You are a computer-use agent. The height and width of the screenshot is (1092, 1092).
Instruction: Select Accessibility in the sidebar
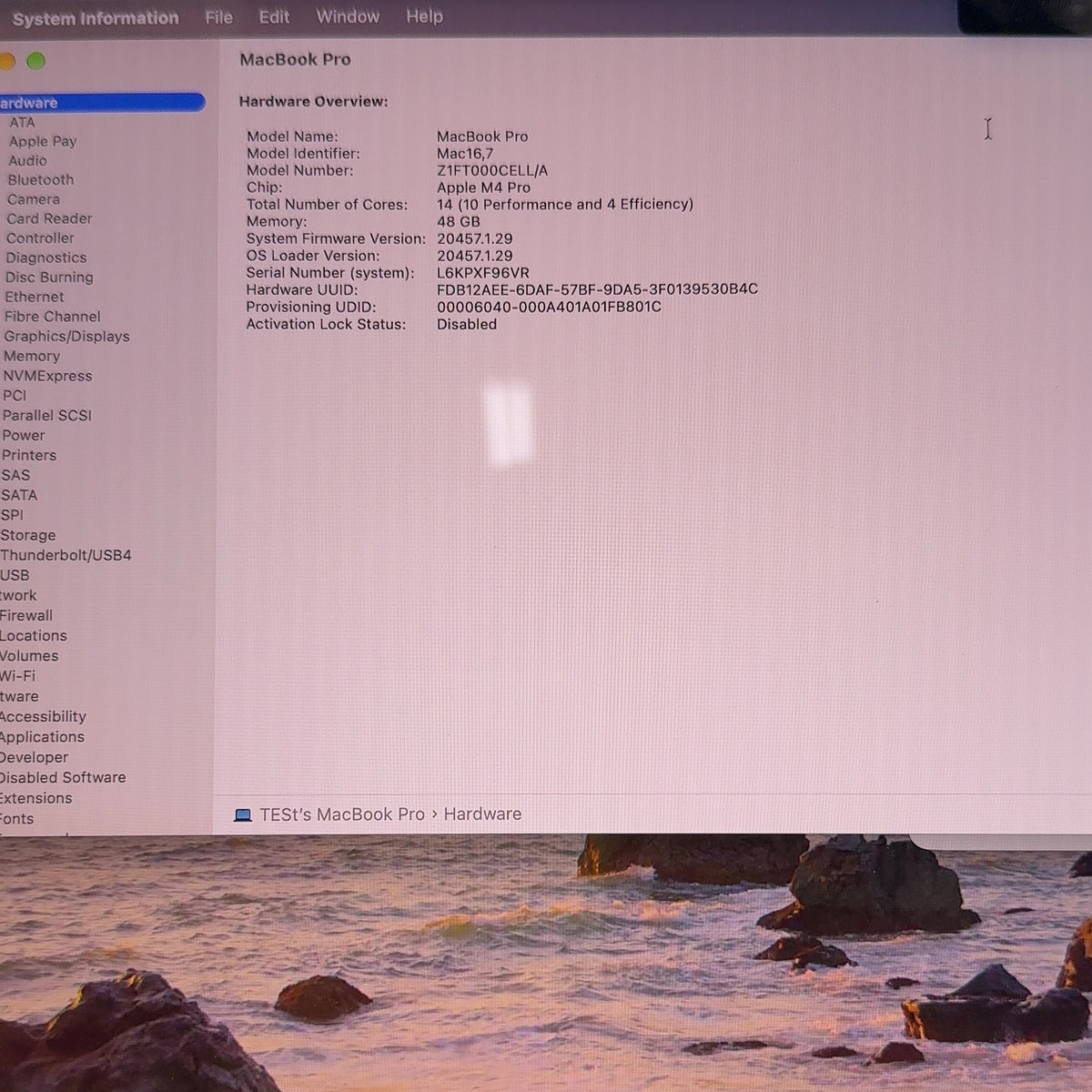pos(43,717)
